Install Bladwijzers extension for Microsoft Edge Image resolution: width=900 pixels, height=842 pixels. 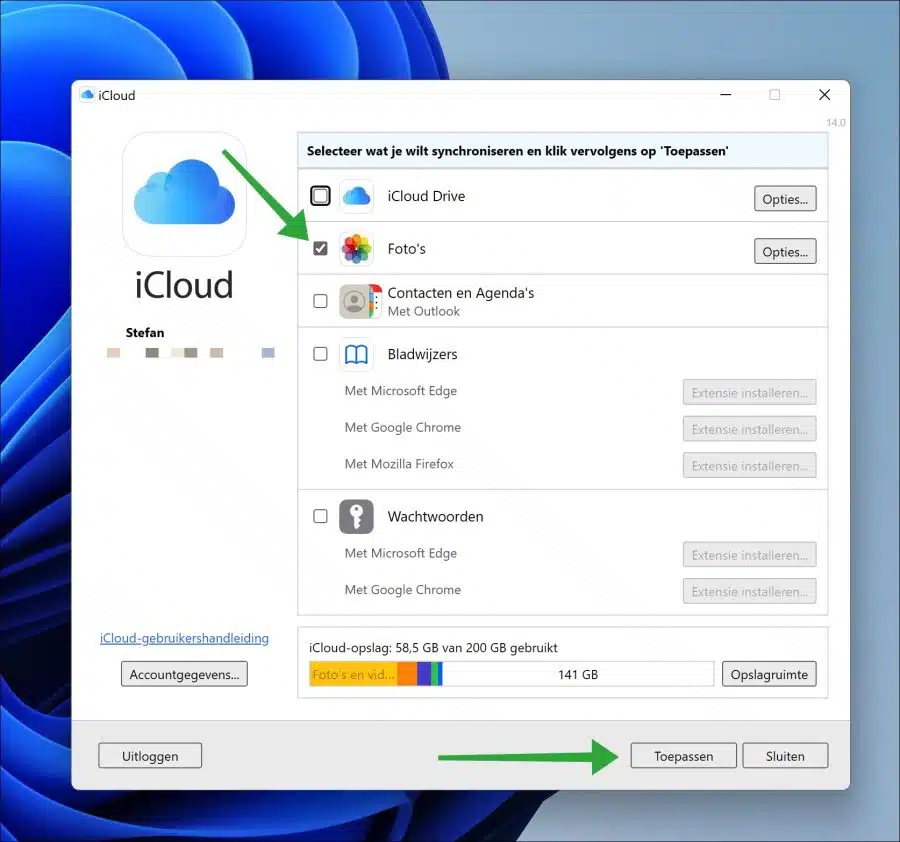pyautogui.click(x=749, y=393)
